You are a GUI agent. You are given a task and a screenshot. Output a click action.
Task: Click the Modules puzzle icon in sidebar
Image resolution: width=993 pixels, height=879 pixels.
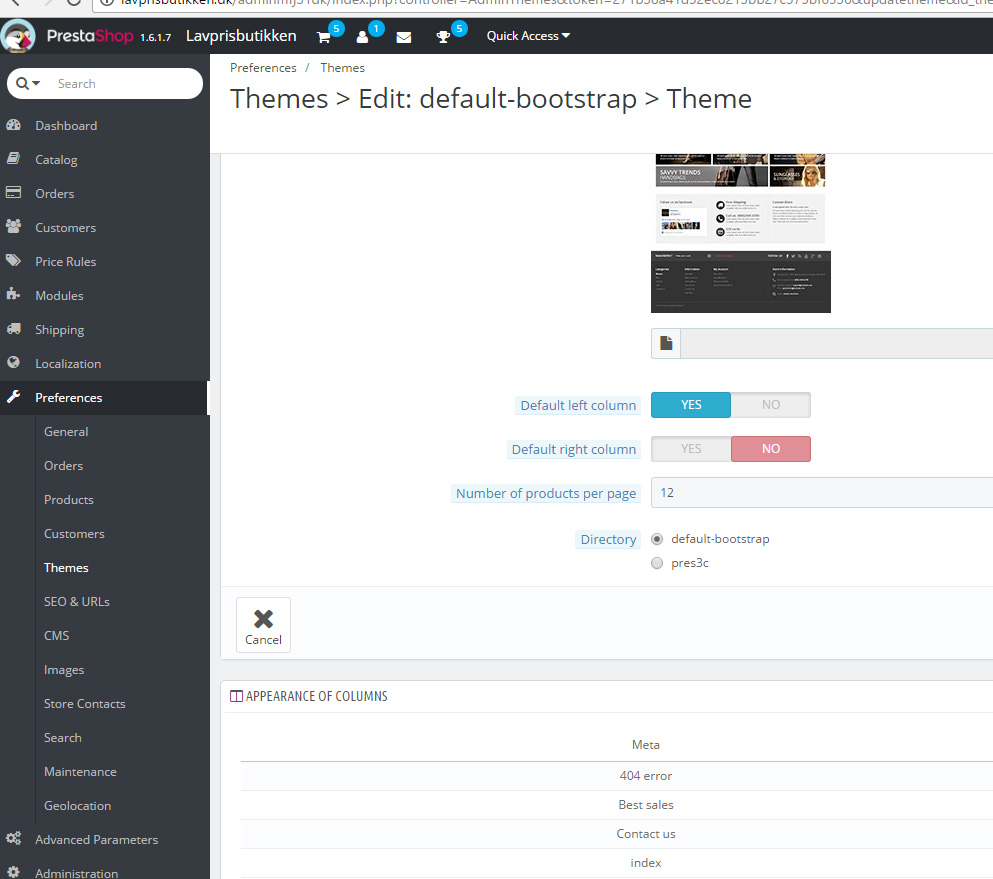point(13,294)
